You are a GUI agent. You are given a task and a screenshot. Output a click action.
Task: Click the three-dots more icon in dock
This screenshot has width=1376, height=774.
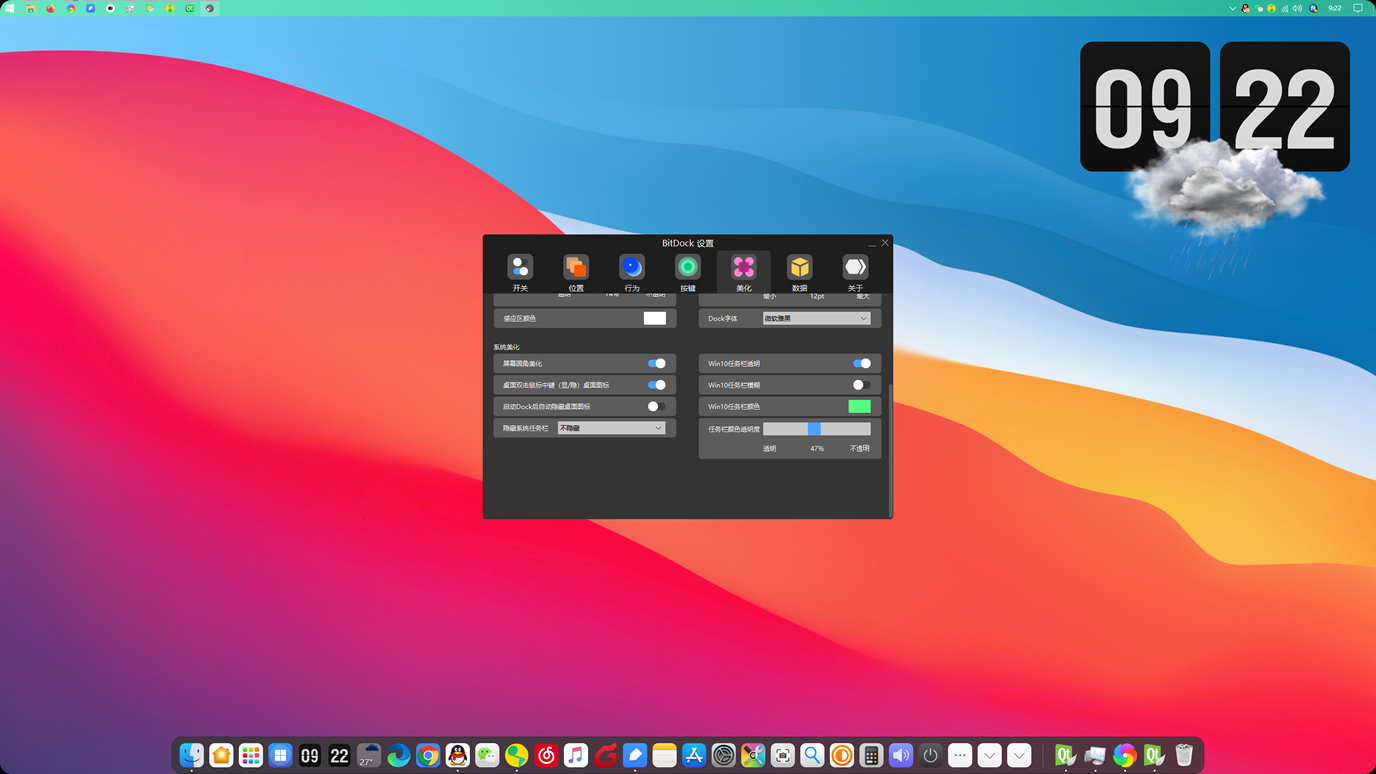[959, 755]
